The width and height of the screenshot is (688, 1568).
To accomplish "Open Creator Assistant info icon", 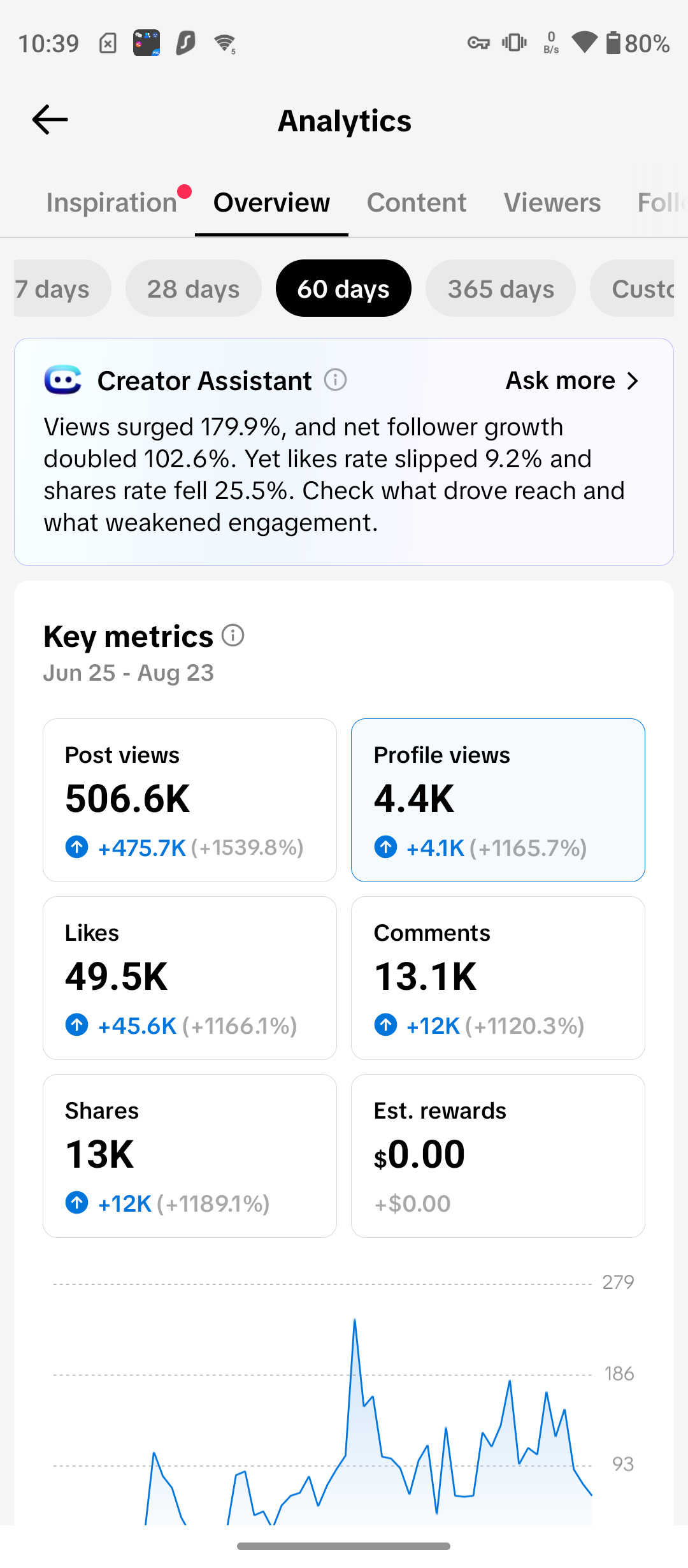I will pos(335,380).
